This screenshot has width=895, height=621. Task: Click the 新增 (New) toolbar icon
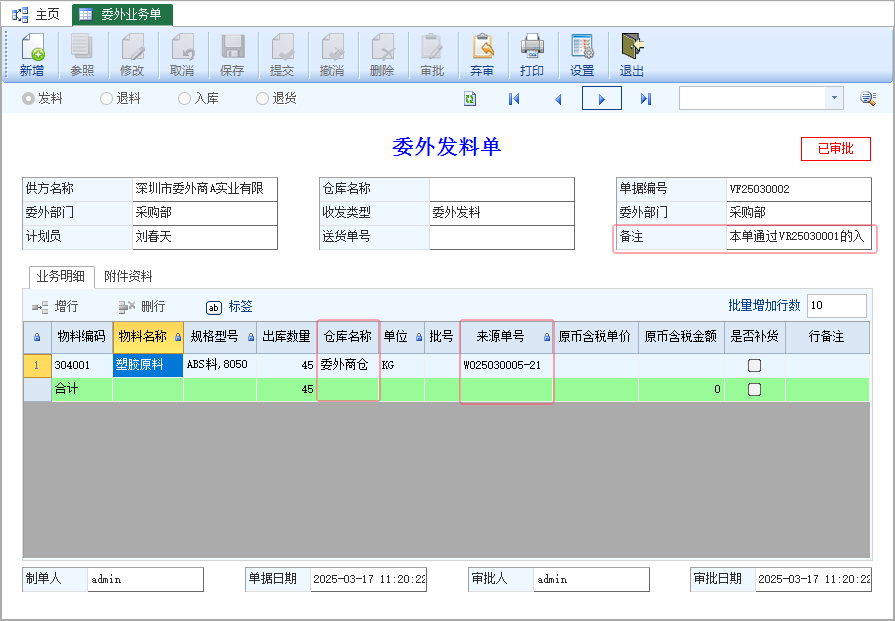coord(33,47)
